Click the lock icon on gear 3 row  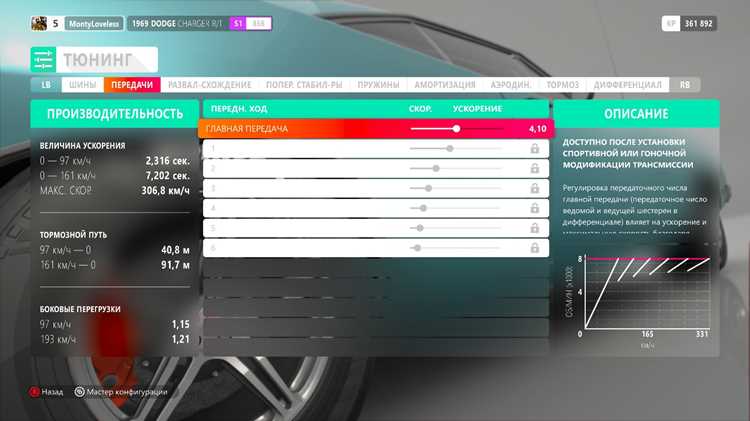click(534, 188)
